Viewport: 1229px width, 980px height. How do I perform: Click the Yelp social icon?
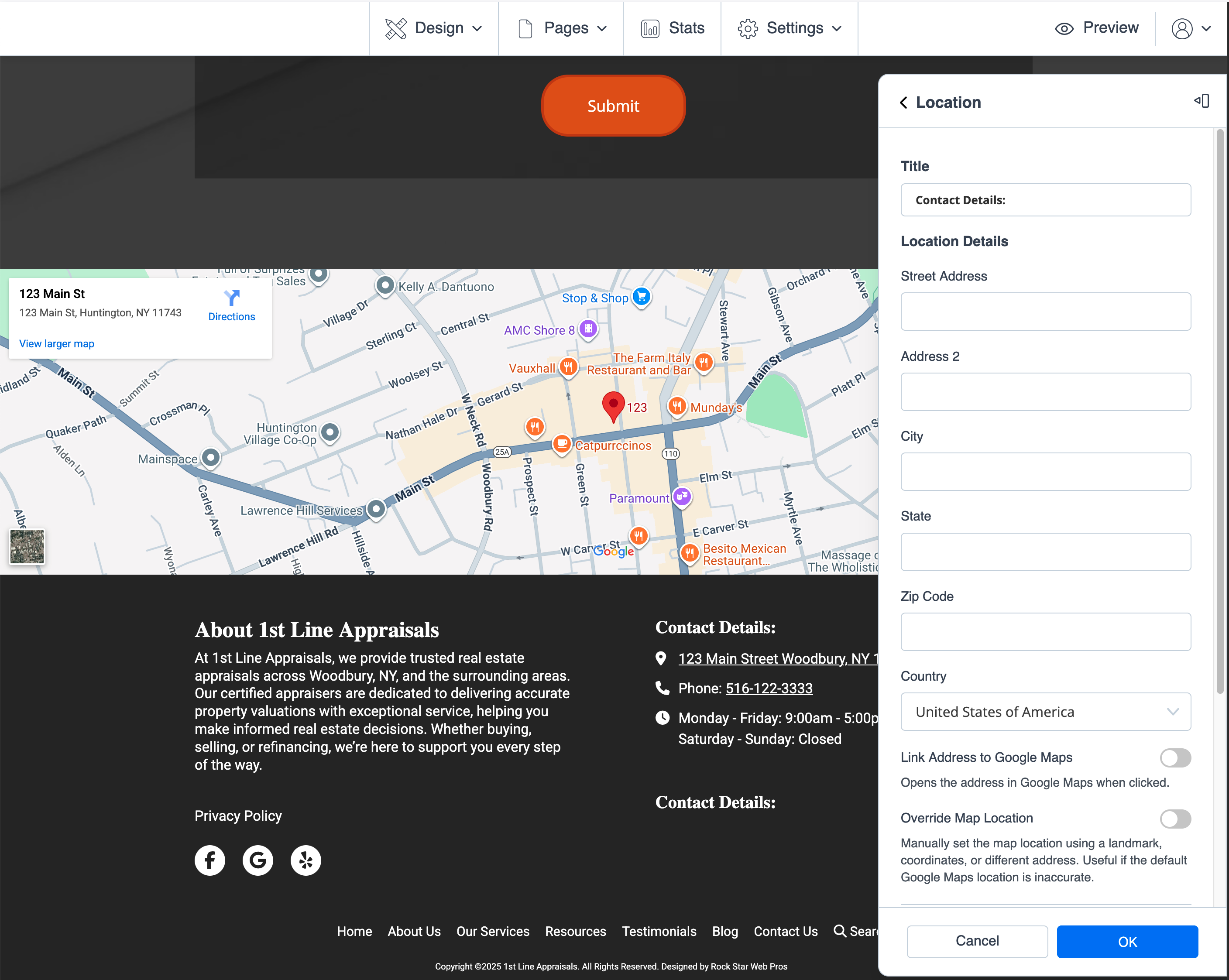306,860
